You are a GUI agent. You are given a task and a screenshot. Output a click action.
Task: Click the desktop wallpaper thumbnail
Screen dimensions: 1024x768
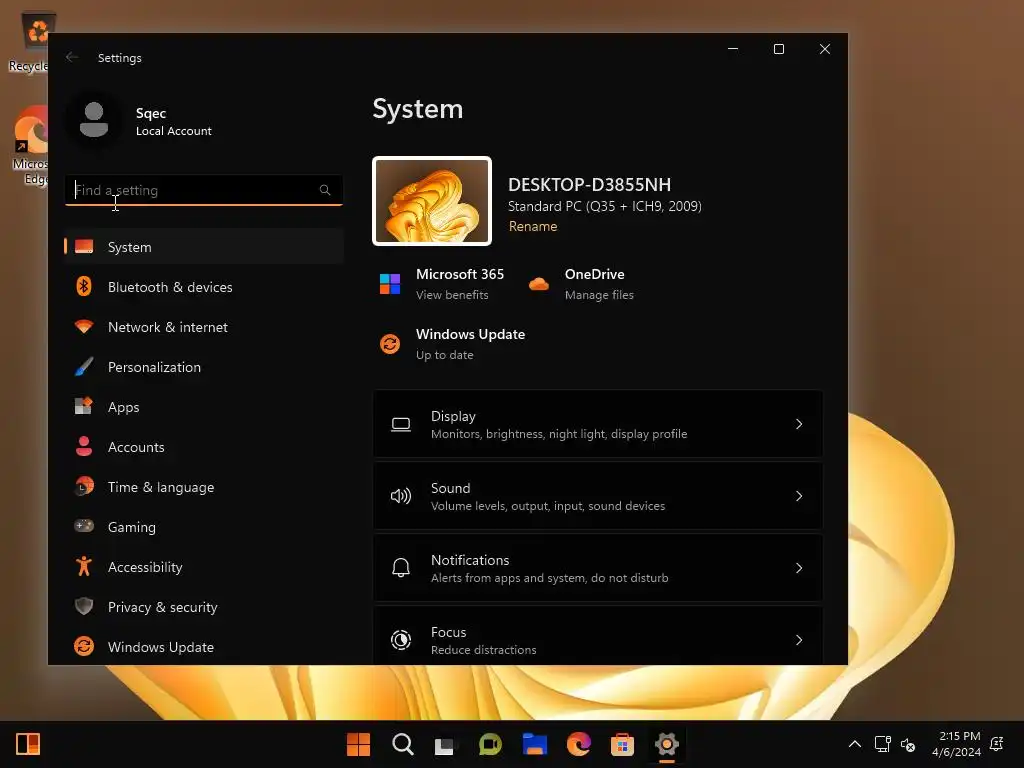(432, 201)
